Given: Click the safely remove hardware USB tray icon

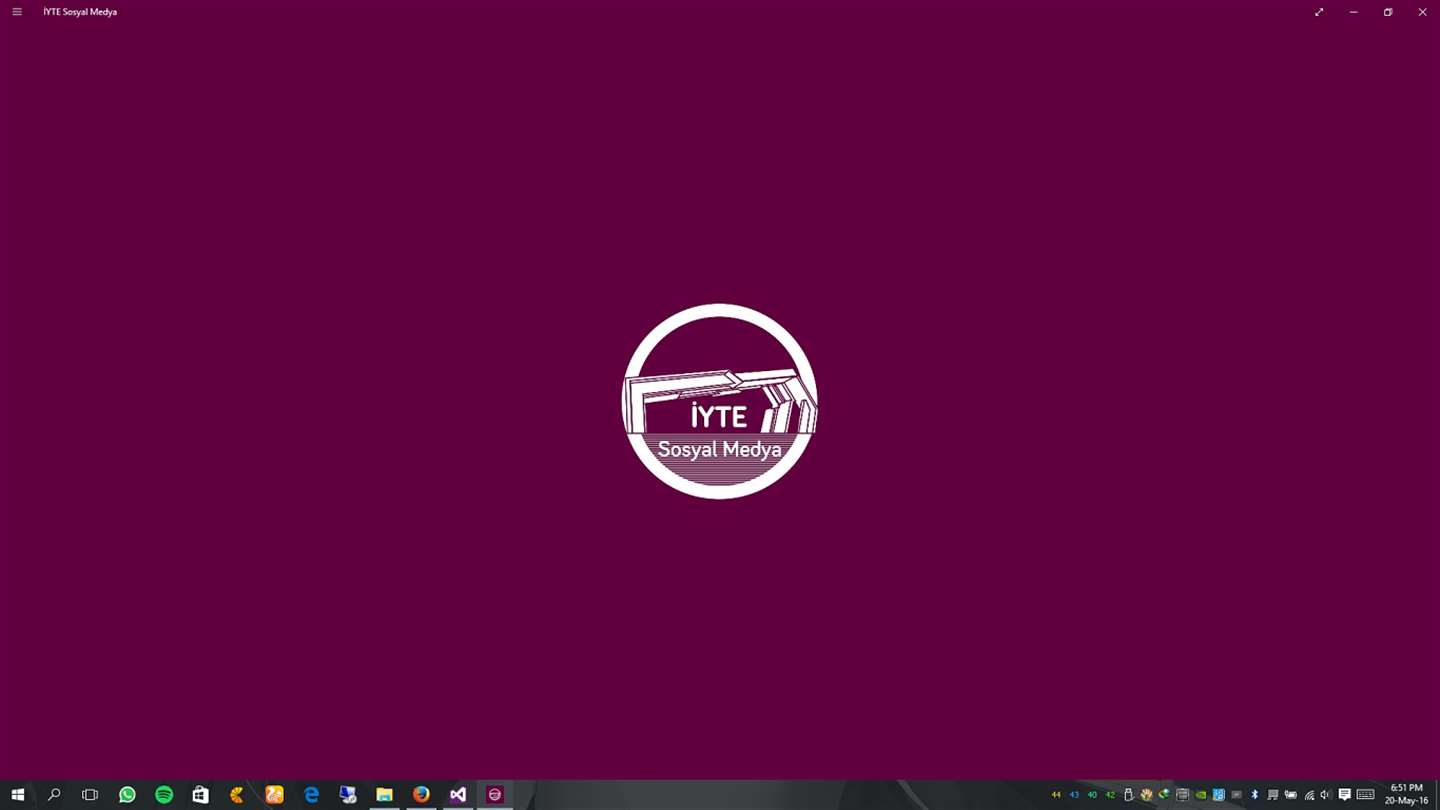Looking at the screenshot, I should click(1129, 795).
